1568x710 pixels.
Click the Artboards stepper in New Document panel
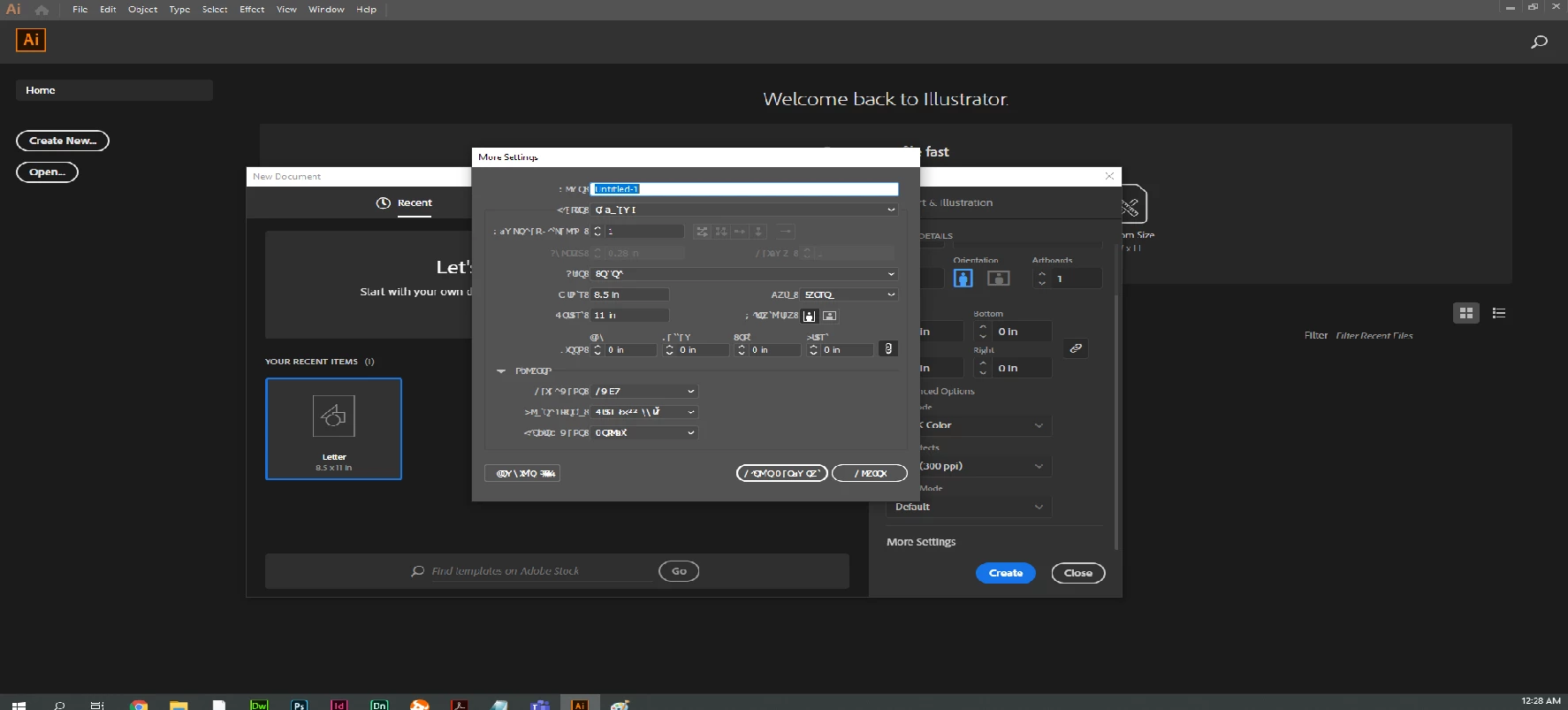click(1042, 279)
